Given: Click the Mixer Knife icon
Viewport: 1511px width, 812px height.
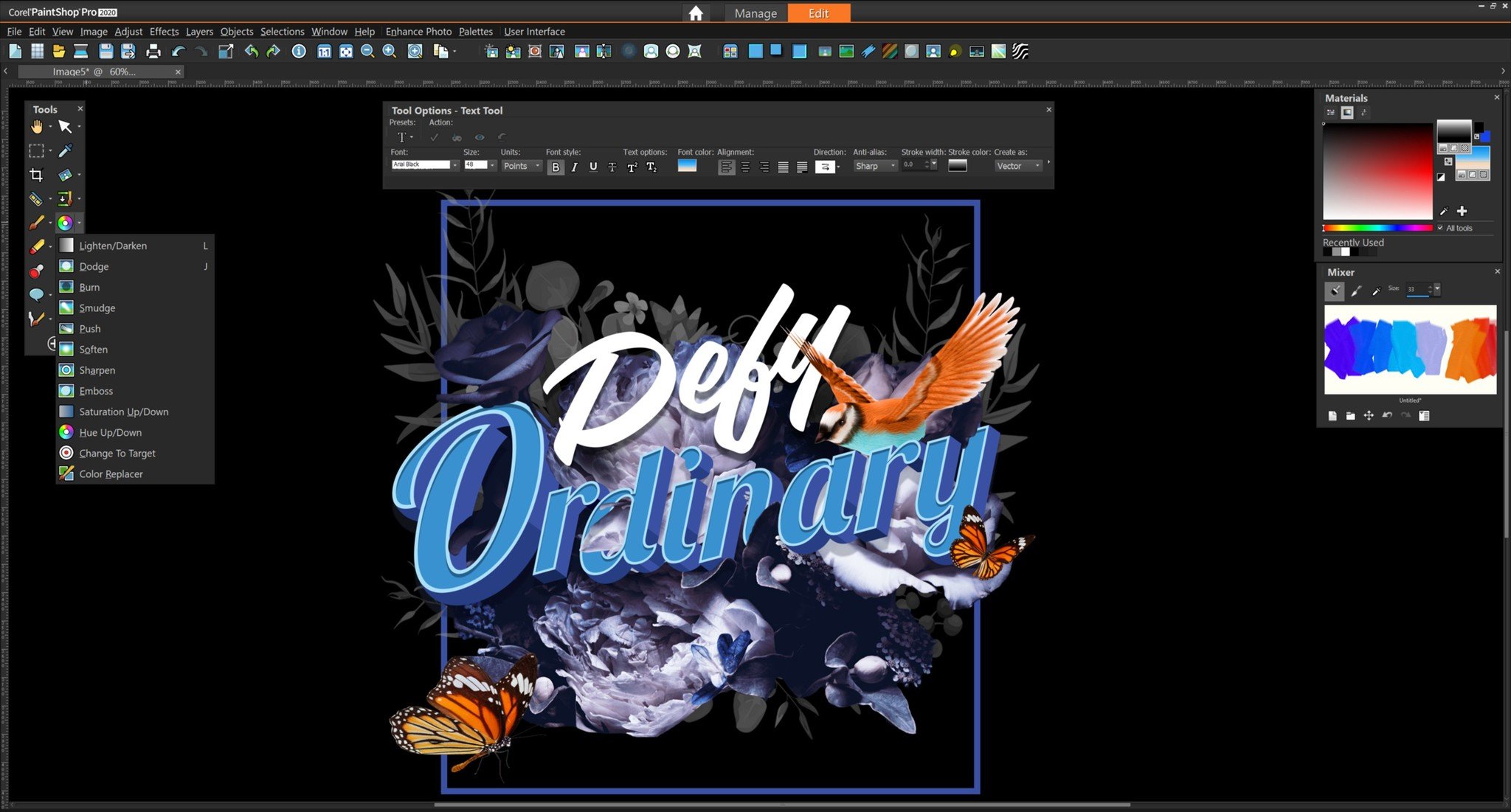Looking at the screenshot, I should pyautogui.click(x=1356, y=291).
